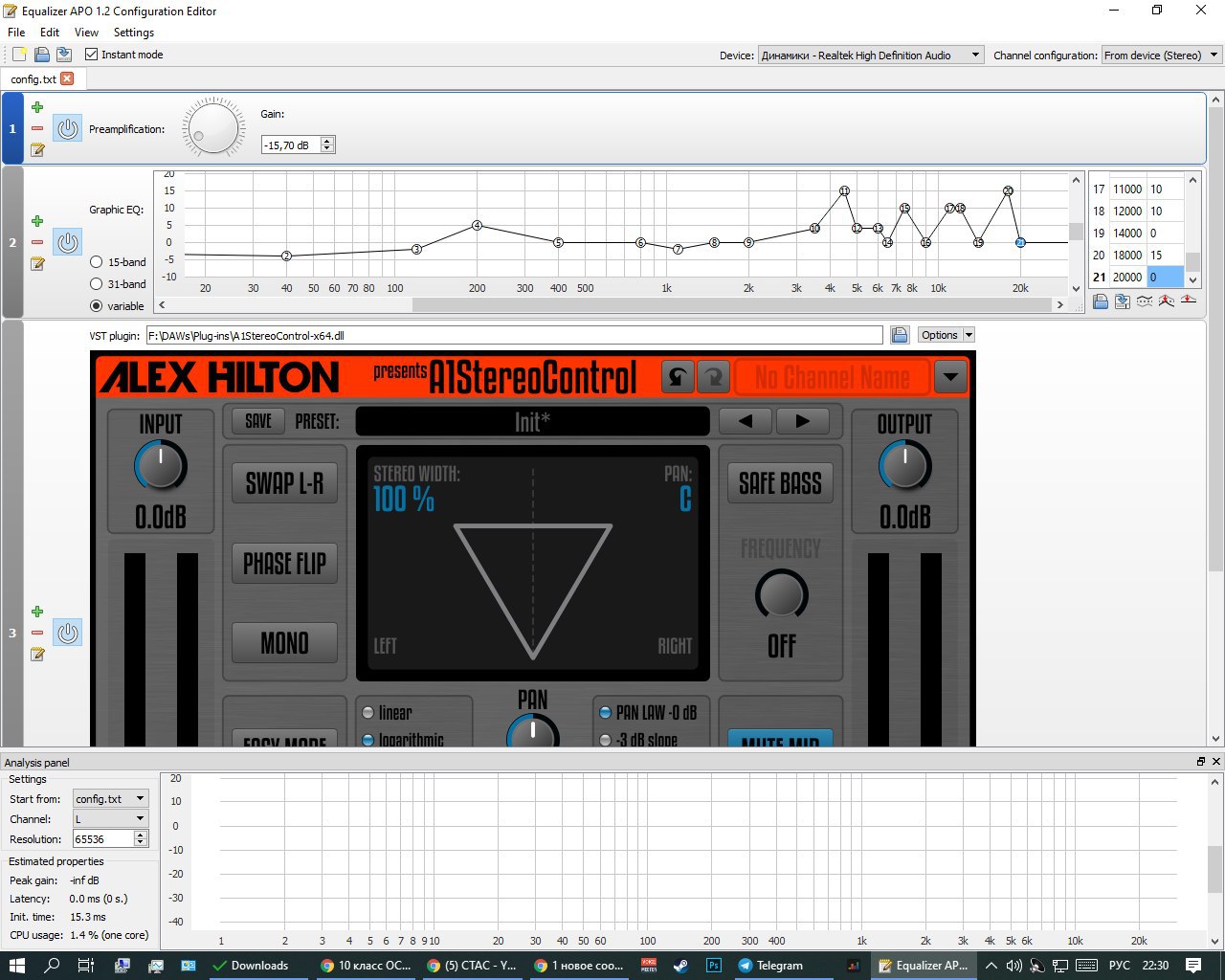
Task: Click the Safe Bass FREQUENCY knob
Action: pyautogui.click(x=781, y=595)
